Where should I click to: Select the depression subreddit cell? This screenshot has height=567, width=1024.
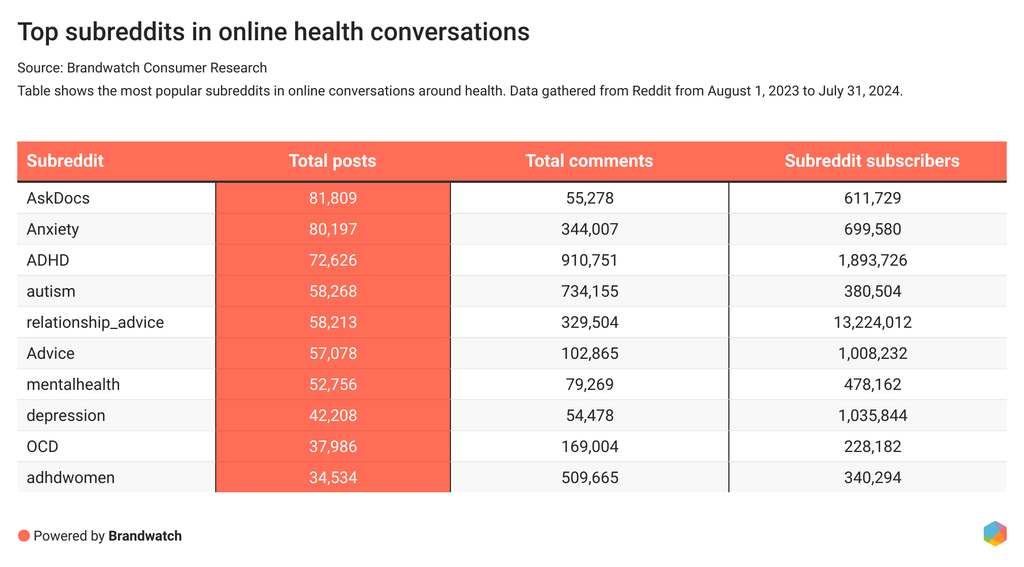66,415
